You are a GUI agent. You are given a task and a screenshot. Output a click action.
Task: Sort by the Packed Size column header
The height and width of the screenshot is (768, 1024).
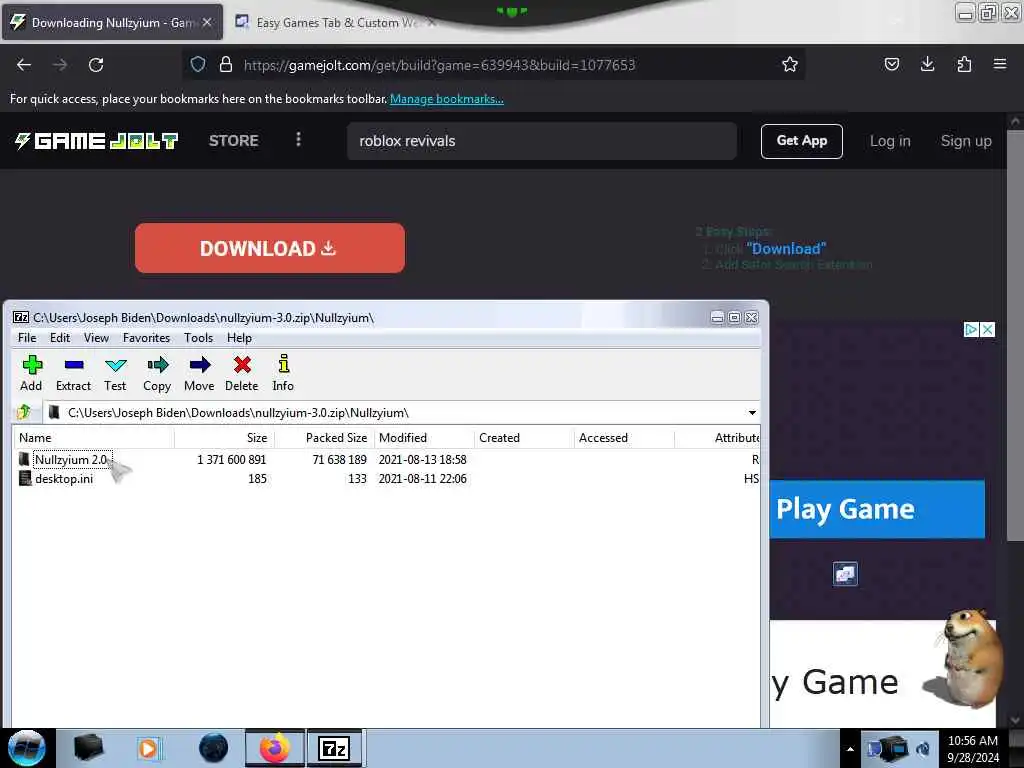pos(324,438)
